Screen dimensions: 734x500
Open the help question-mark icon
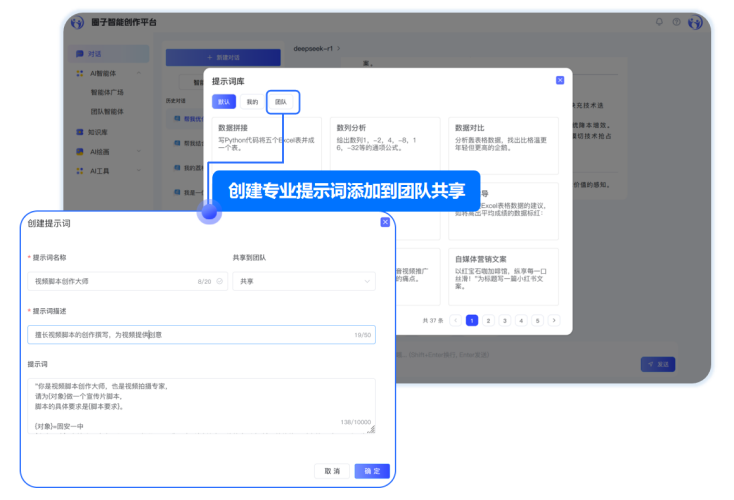click(x=676, y=22)
